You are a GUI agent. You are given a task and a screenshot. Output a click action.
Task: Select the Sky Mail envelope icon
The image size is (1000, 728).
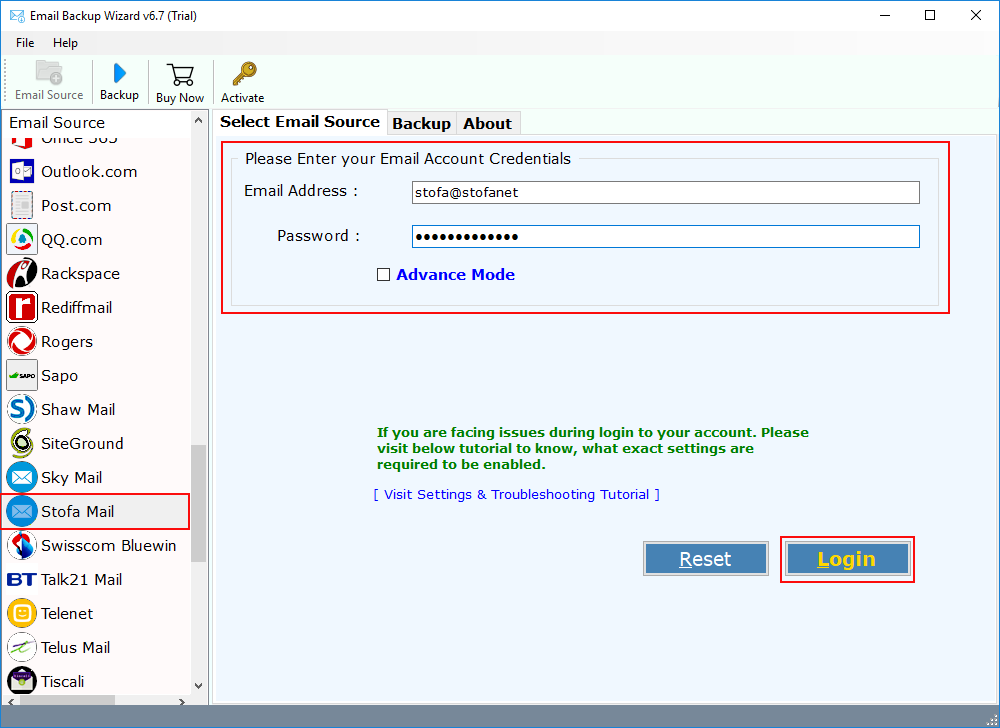coord(22,477)
